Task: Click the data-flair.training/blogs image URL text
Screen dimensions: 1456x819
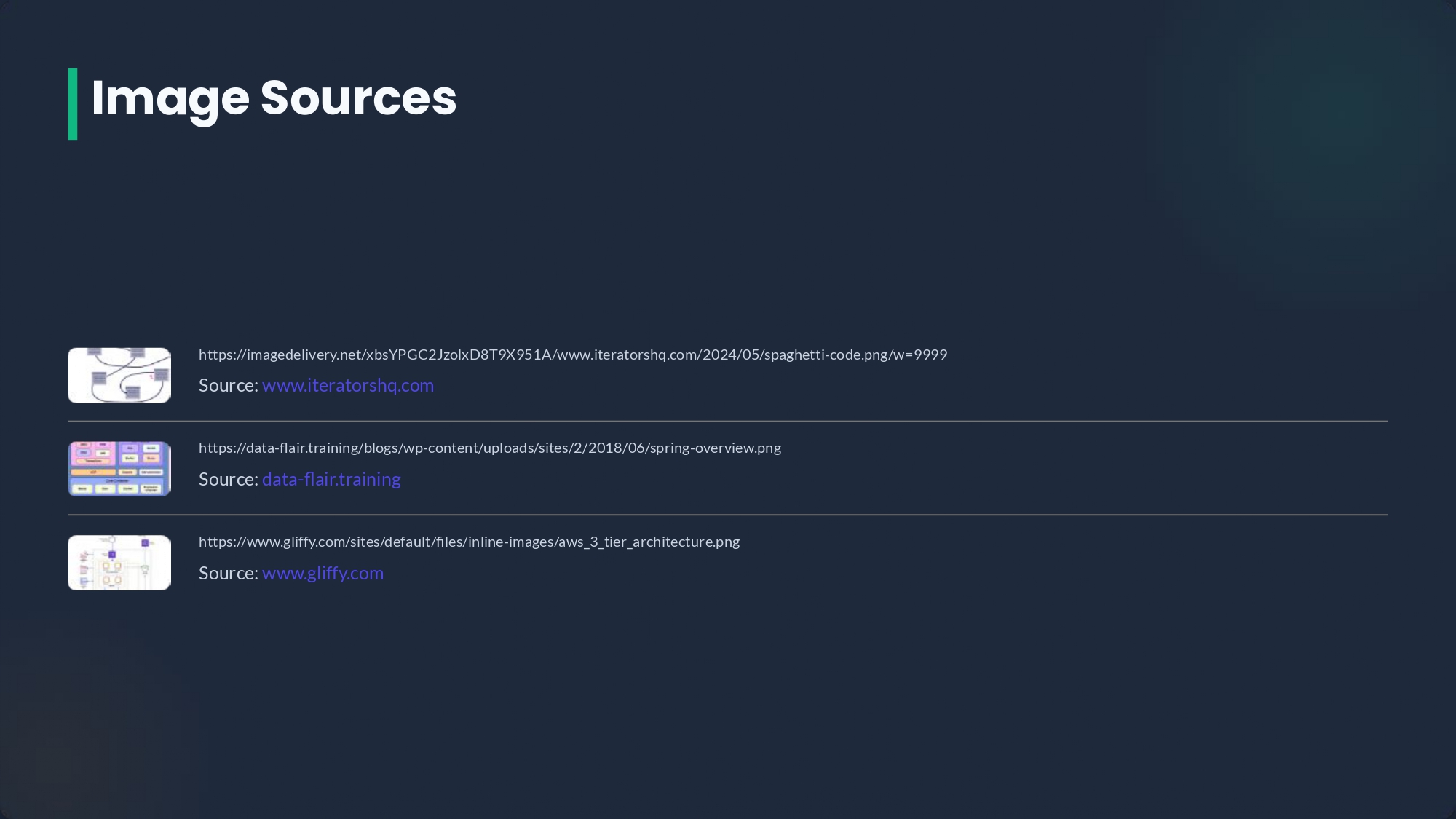Action: [x=490, y=448]
